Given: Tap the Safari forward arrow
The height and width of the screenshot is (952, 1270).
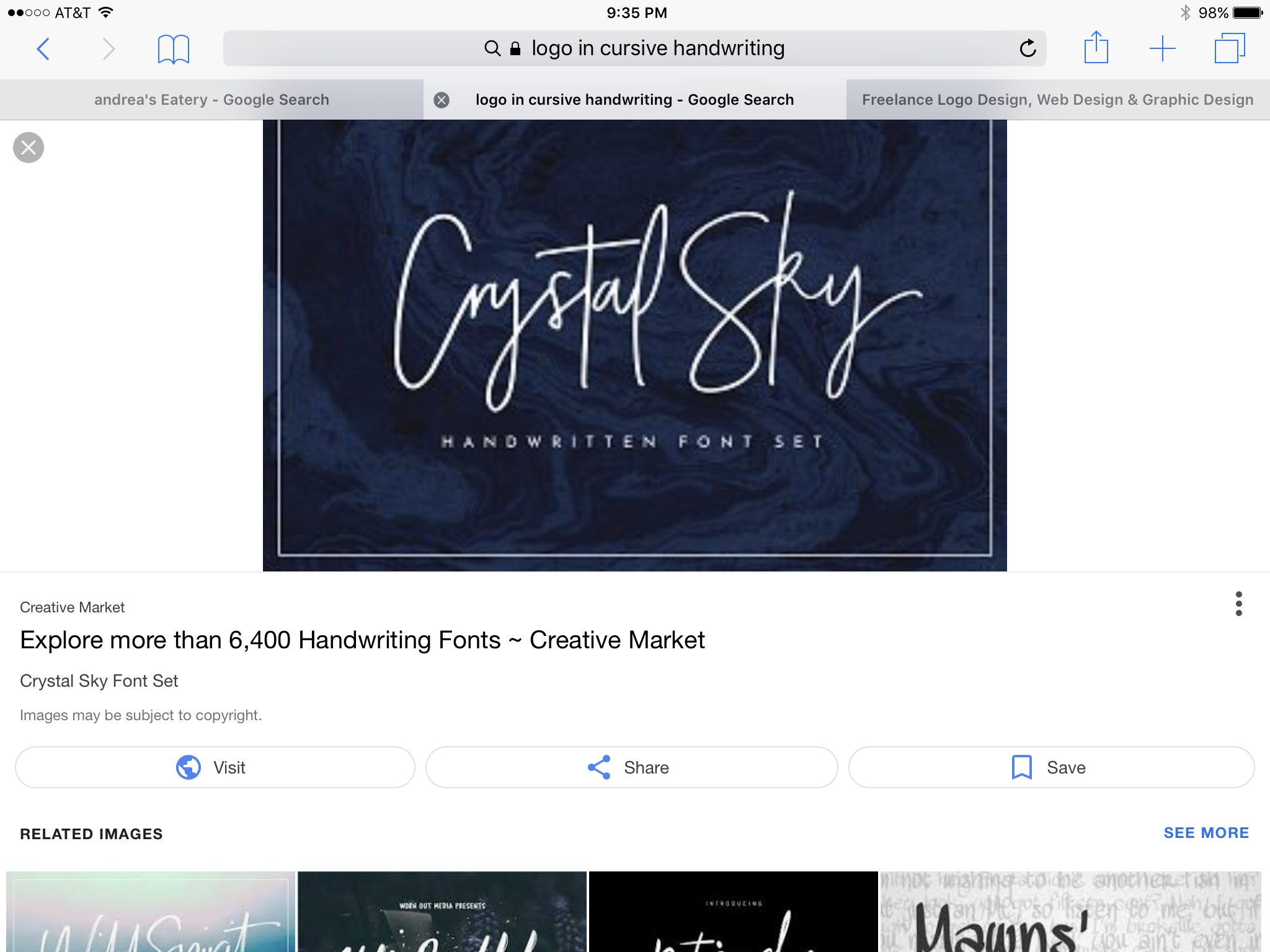Looking at the screenshot, I should pos(109,48).
